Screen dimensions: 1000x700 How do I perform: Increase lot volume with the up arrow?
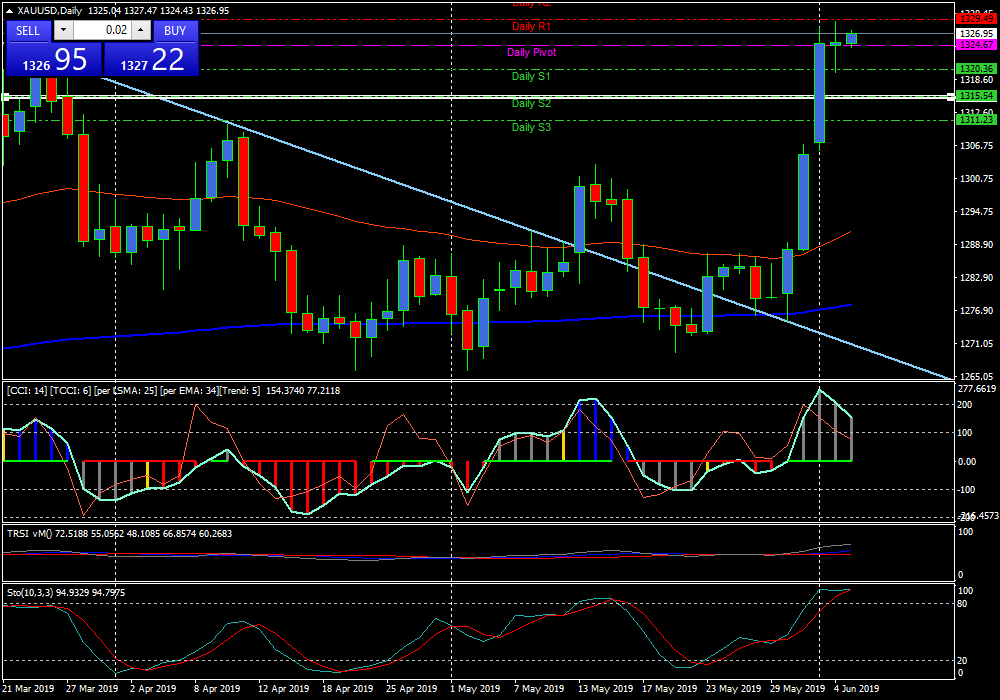click(x=140, y=30)
